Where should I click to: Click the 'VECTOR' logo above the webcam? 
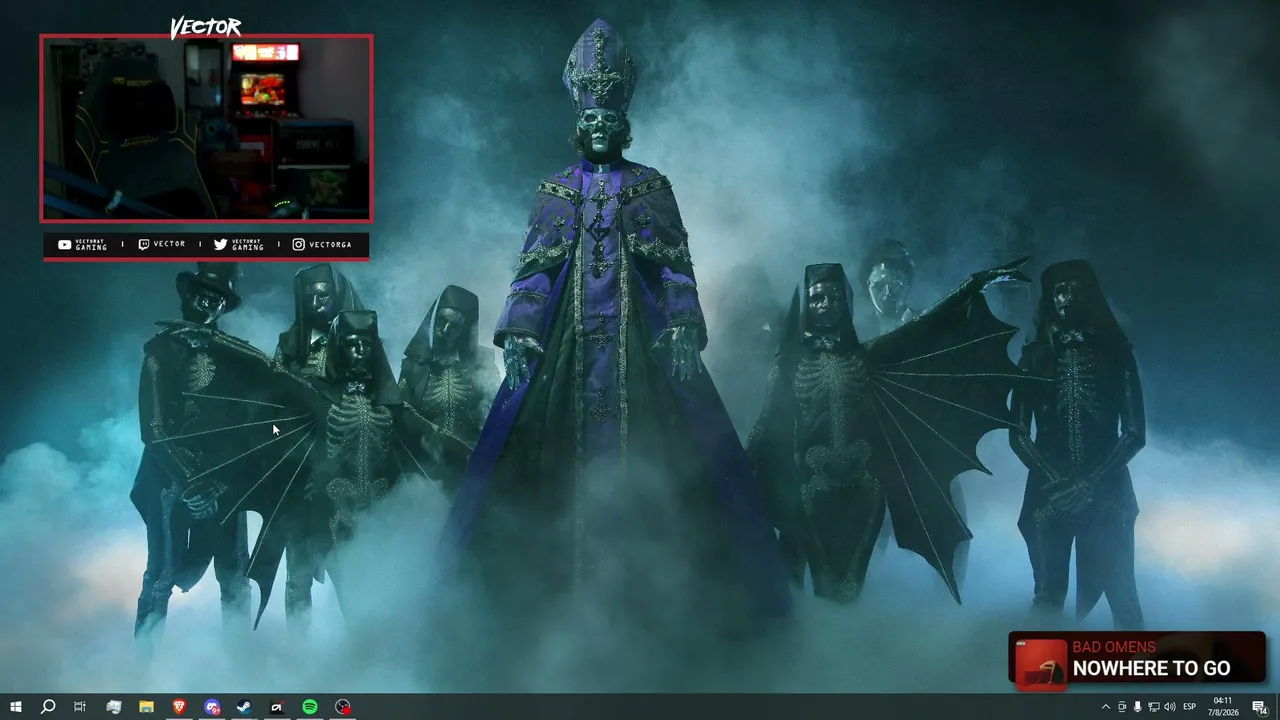coord(205,28)
